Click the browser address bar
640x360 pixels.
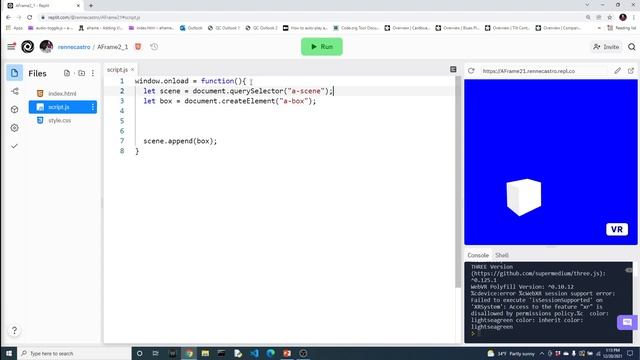coord(310,18)
